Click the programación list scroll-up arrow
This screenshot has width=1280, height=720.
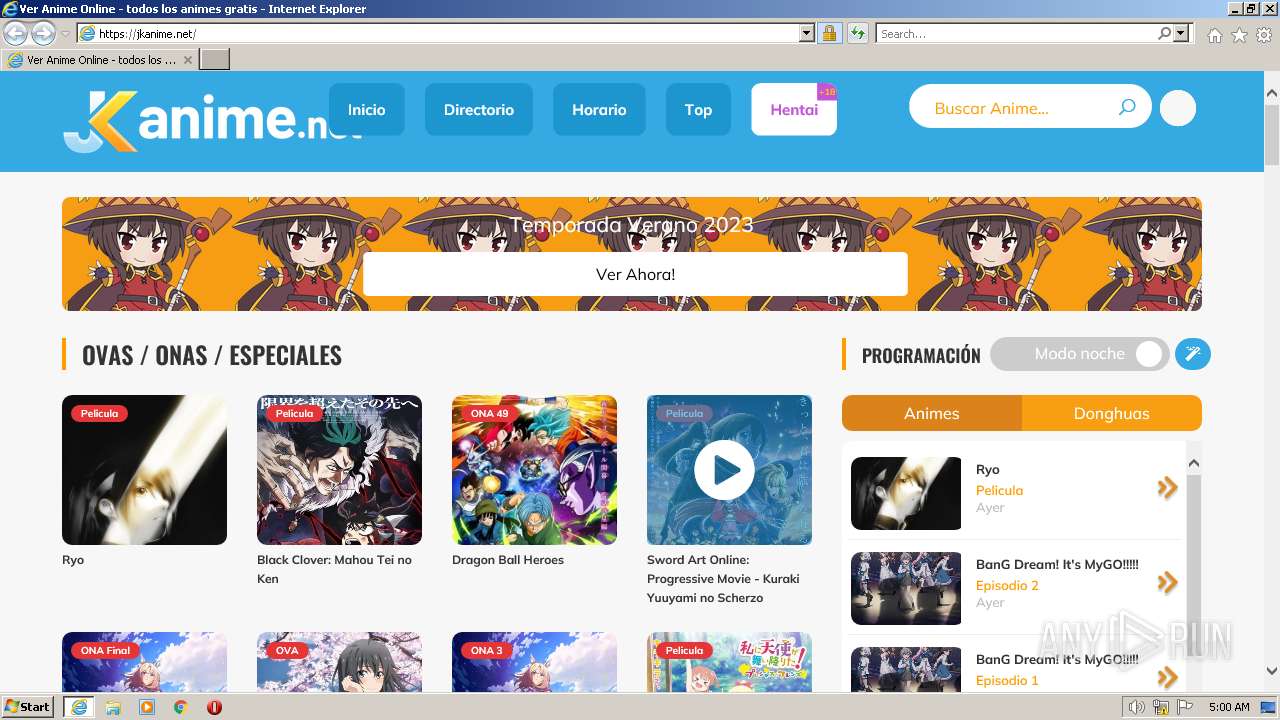click(x=1193, y=463)
